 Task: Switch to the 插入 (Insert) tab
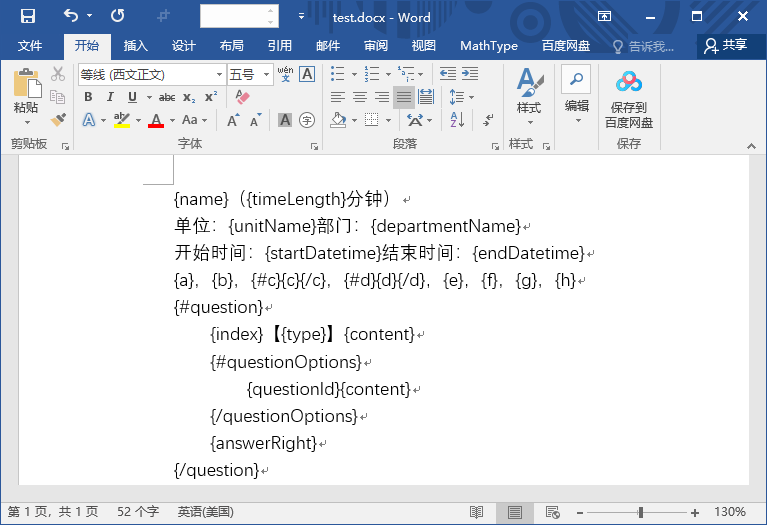pos(135,46)
